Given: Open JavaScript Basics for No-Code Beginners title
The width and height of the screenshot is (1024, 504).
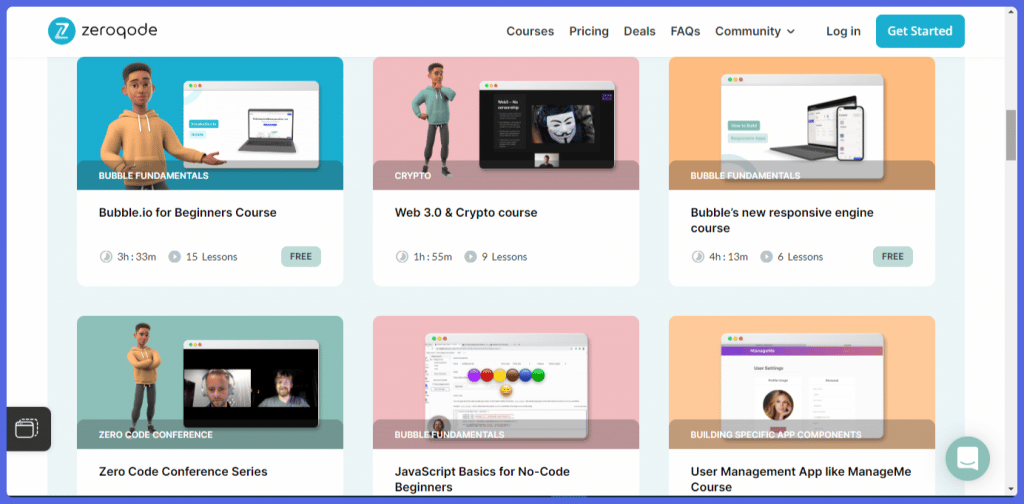Looking at the screenshot, I should click(482, 479).
